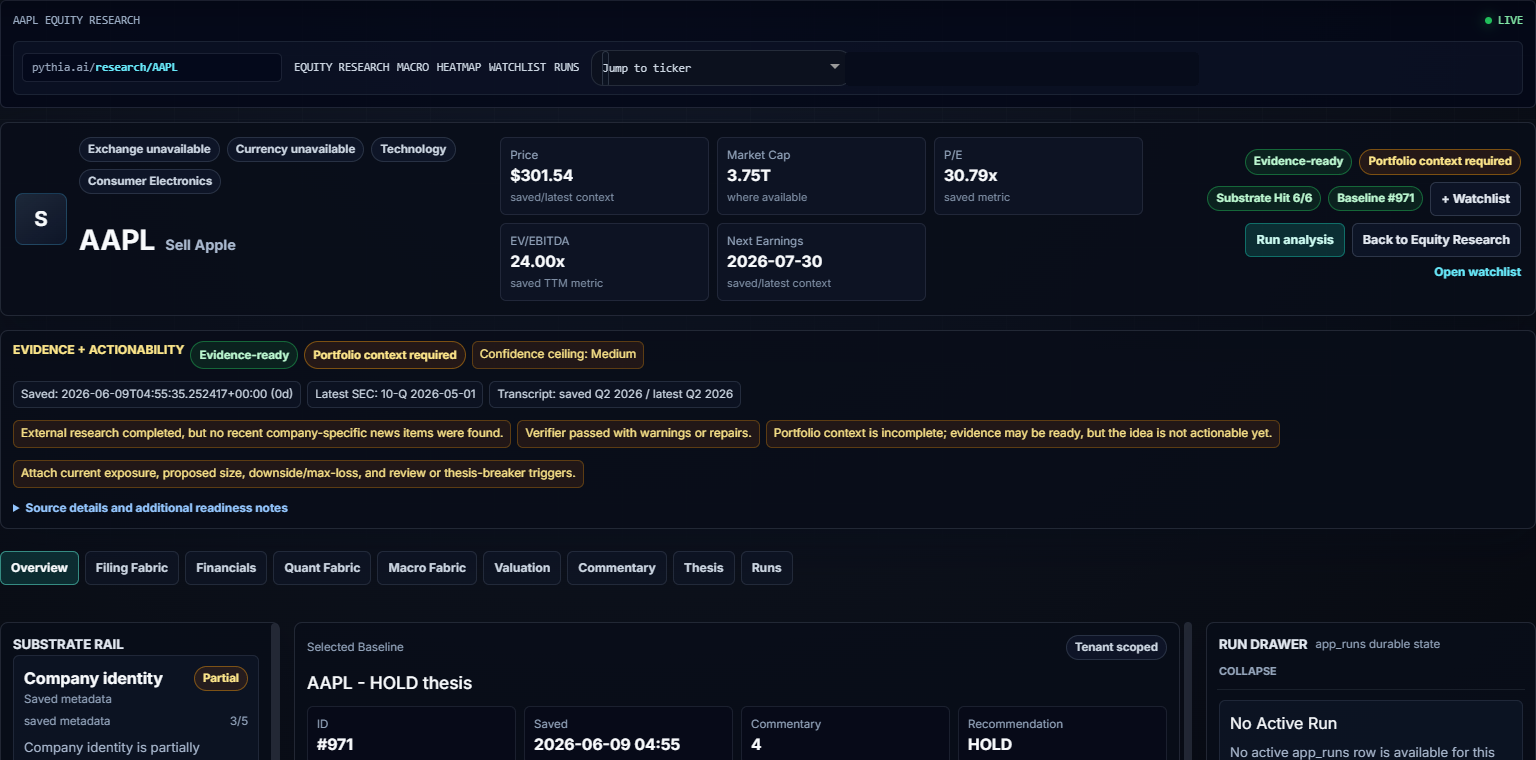Viewport: 1536px width, 760px height.
Task: Click the Technology sector tag
Action: (413, 149)
